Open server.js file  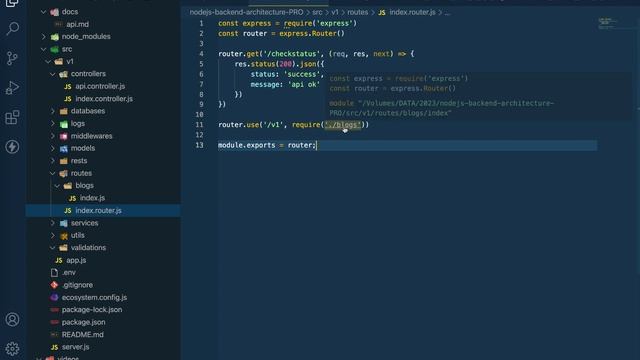point(75,347)
